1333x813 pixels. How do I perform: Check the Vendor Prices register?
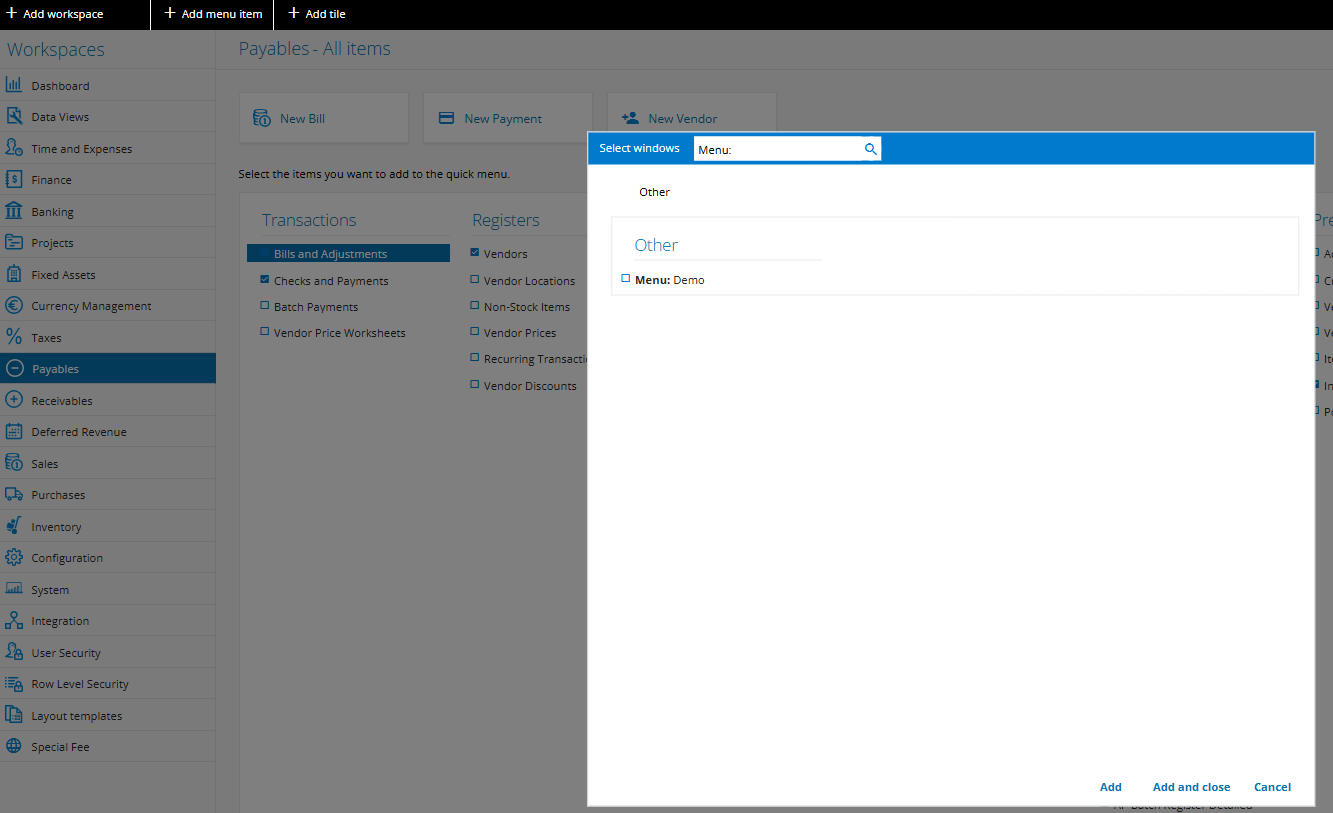tap(474, 332)
